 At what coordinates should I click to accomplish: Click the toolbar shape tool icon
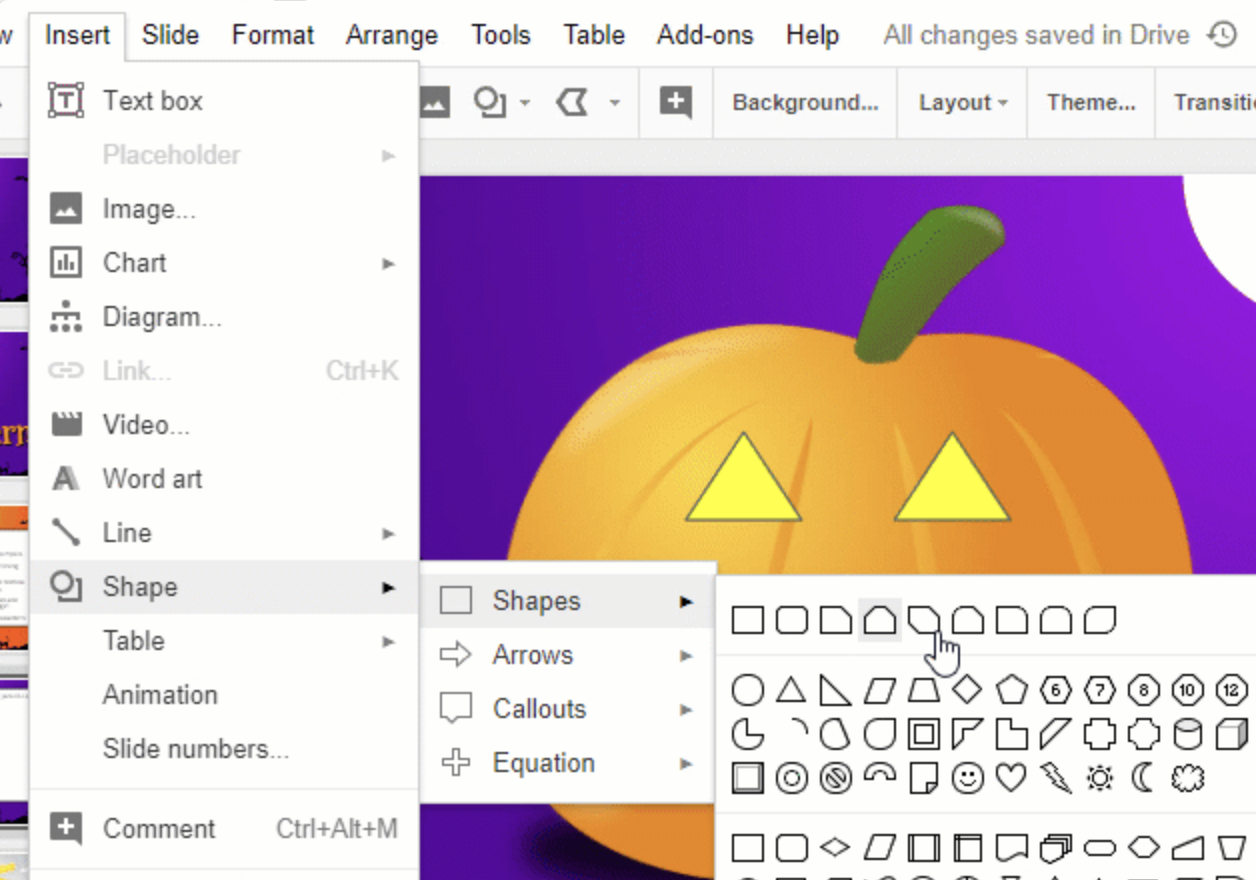[489, 102]
